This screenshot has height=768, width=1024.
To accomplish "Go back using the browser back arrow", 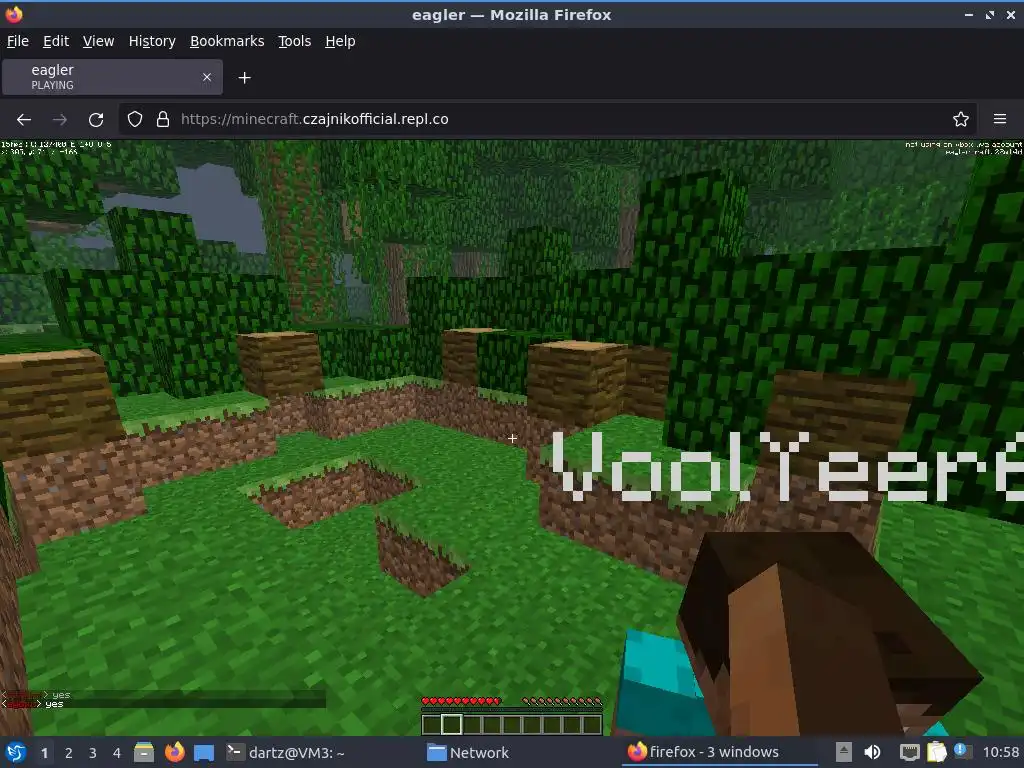I will 24,120.
